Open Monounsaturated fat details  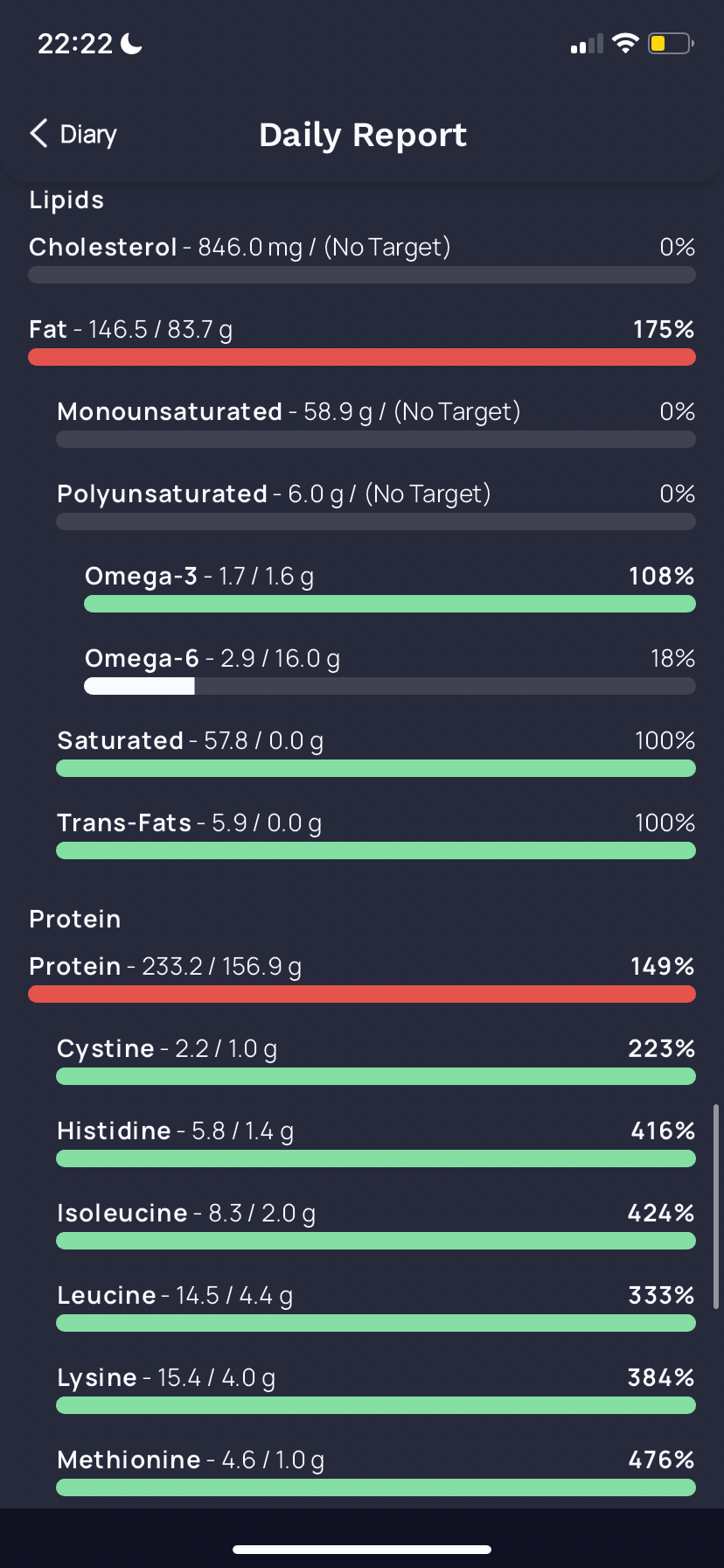point(376,423)
